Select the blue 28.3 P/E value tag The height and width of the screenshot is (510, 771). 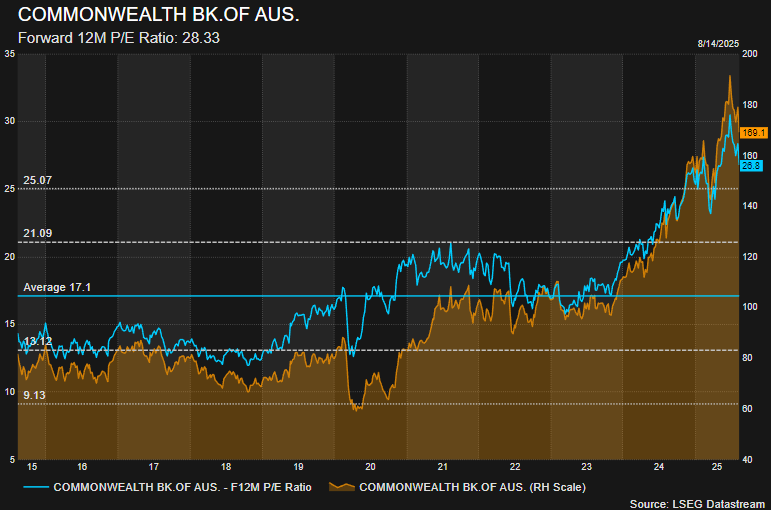pyautogui.click(x=751, y=165)
